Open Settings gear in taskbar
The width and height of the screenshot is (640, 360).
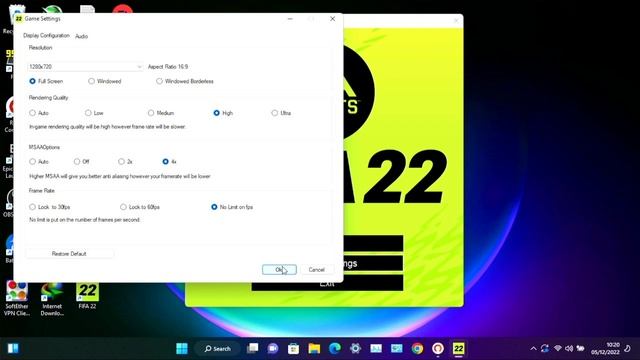pos(356,349)
